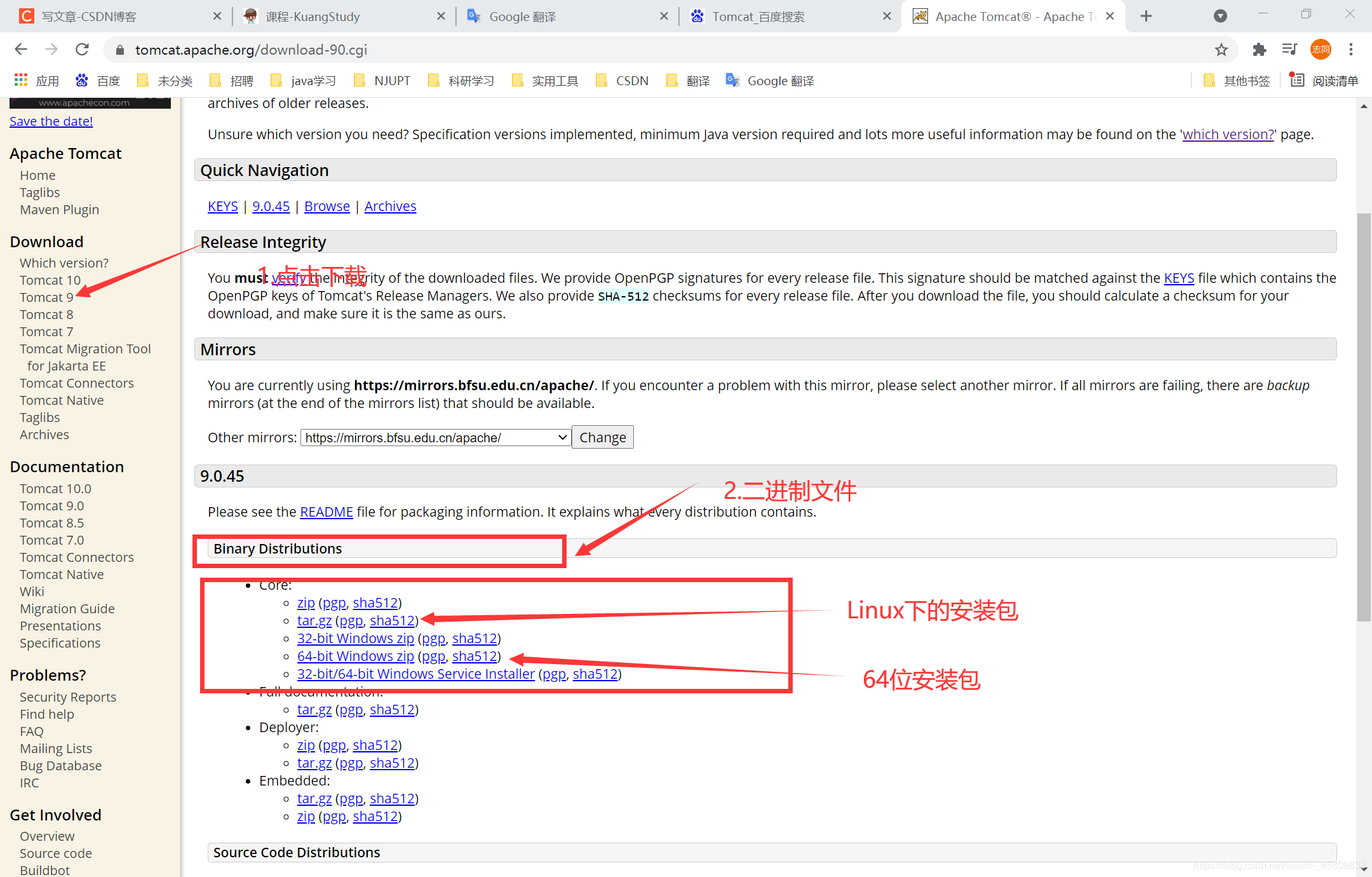1372x877 pixels.
Task: Open Bug Database in sidebar
Action: pyautogui.click(x=60, y=766)
